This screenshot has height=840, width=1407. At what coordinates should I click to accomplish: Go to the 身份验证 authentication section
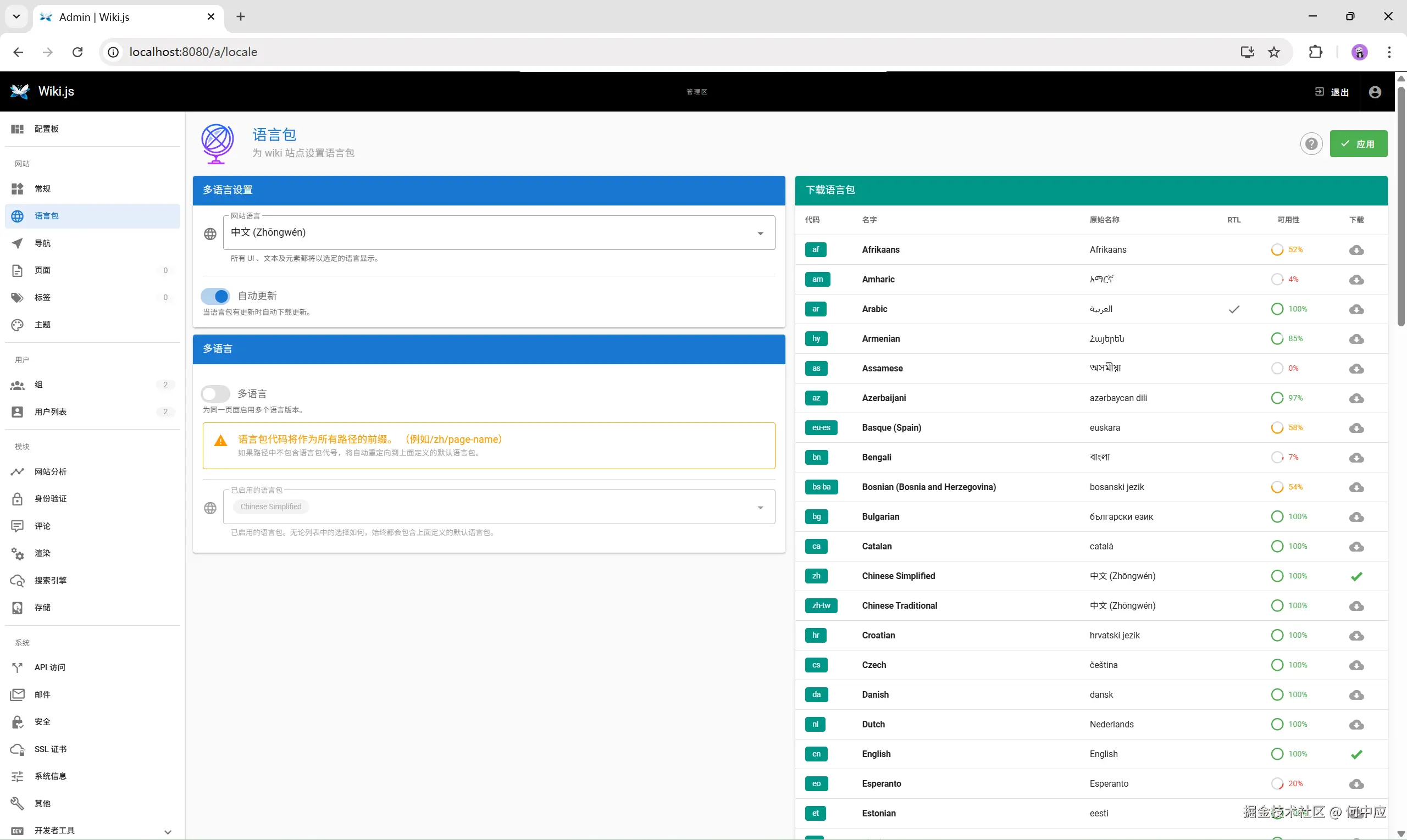(51, 499)
